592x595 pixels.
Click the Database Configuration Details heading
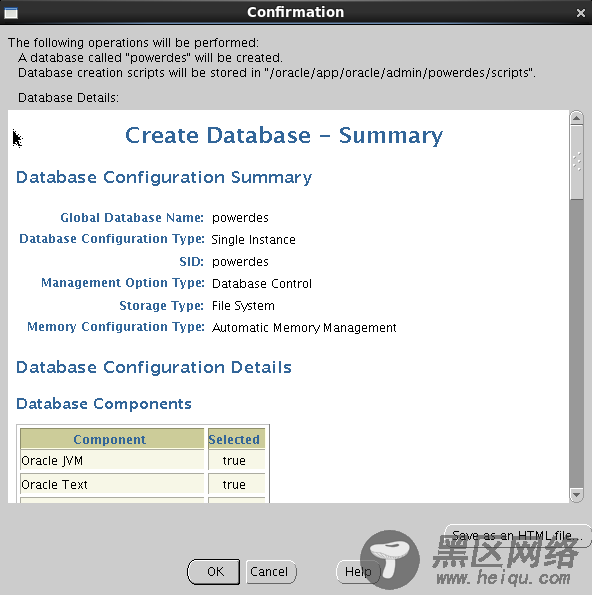154,367
